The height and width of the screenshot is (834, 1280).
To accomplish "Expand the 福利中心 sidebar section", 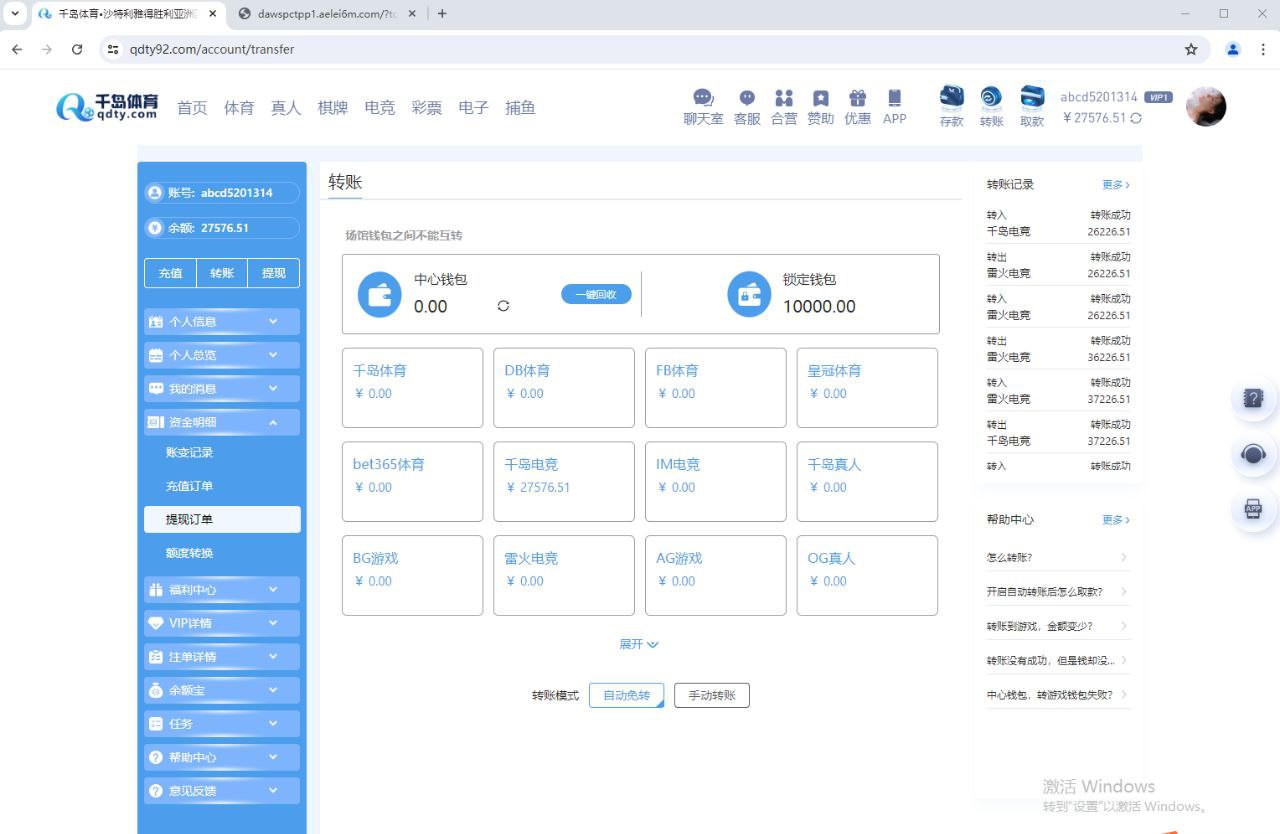I will point(222,590).
